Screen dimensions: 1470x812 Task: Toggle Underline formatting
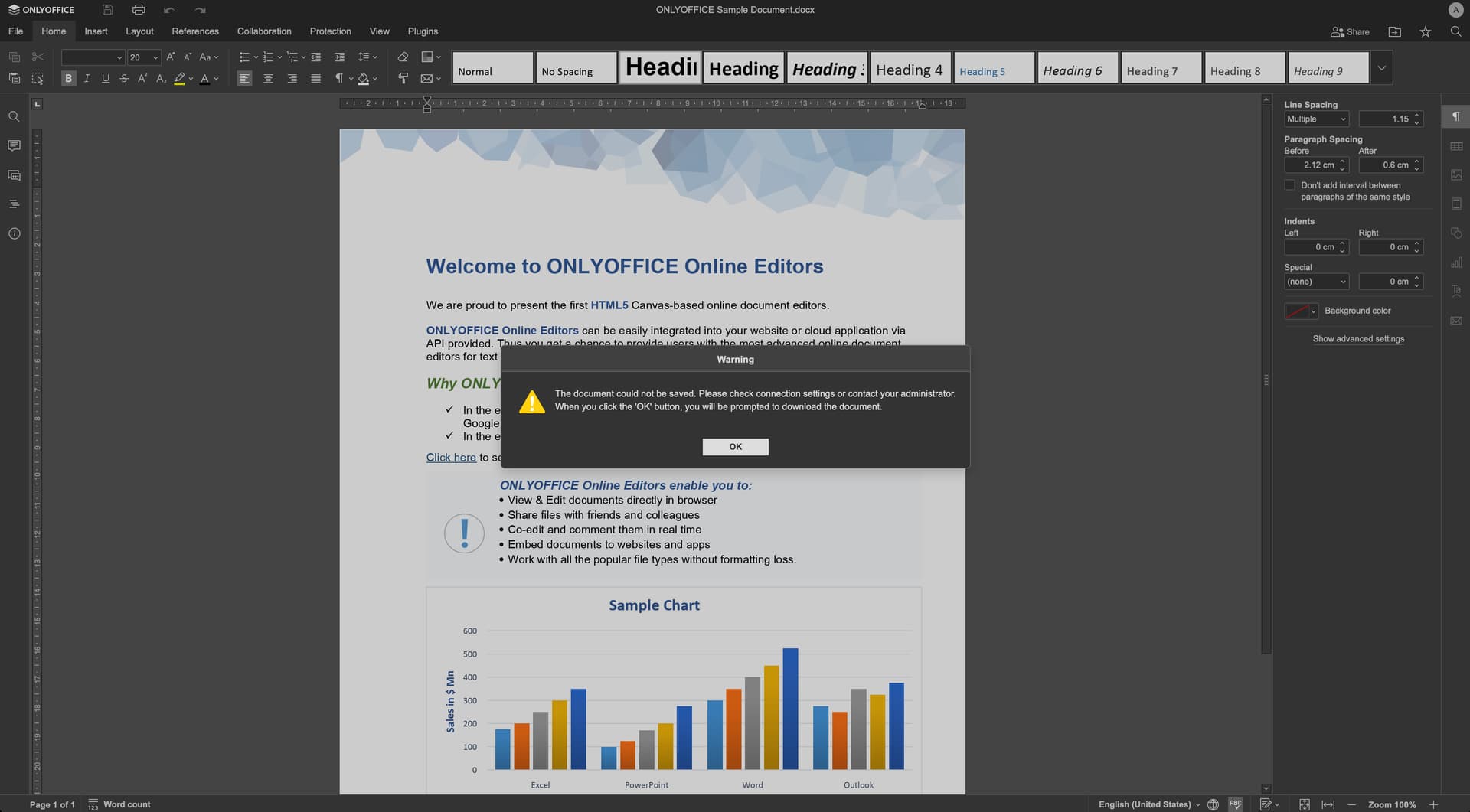pos(106,78)
